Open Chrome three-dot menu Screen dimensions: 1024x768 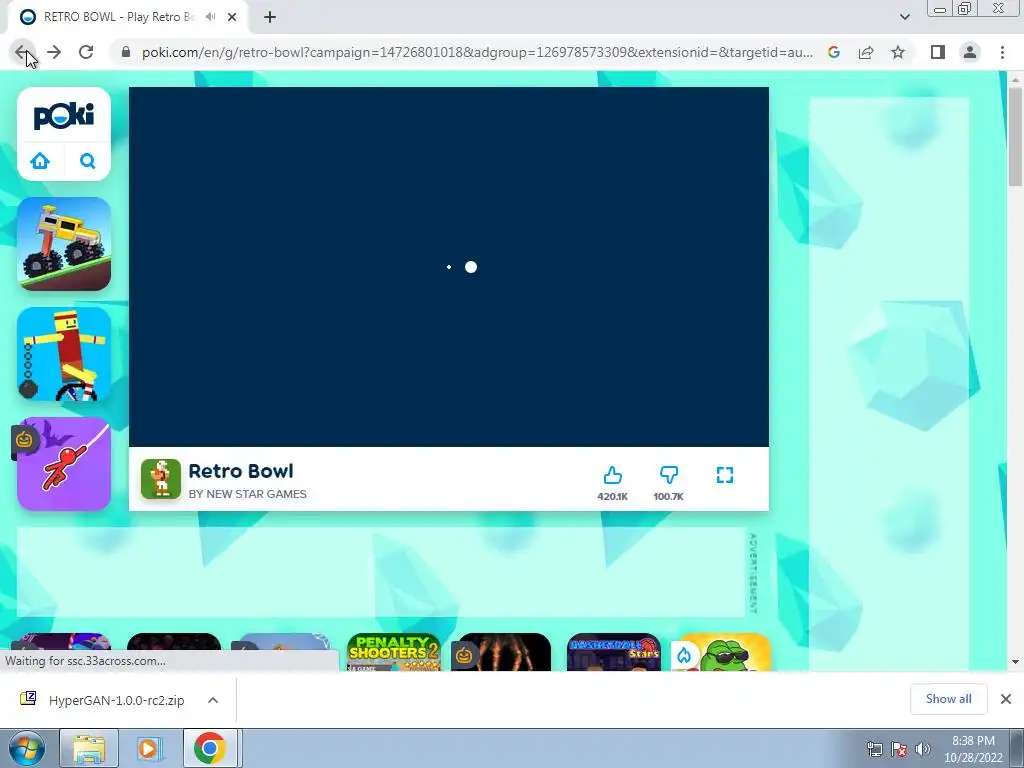pyautogui.click(x=1002, y=52)
